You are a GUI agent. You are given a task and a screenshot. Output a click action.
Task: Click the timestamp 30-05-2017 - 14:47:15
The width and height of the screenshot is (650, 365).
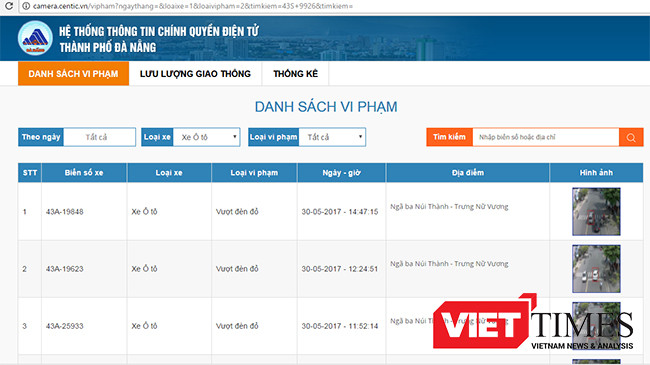coord(340,212)
